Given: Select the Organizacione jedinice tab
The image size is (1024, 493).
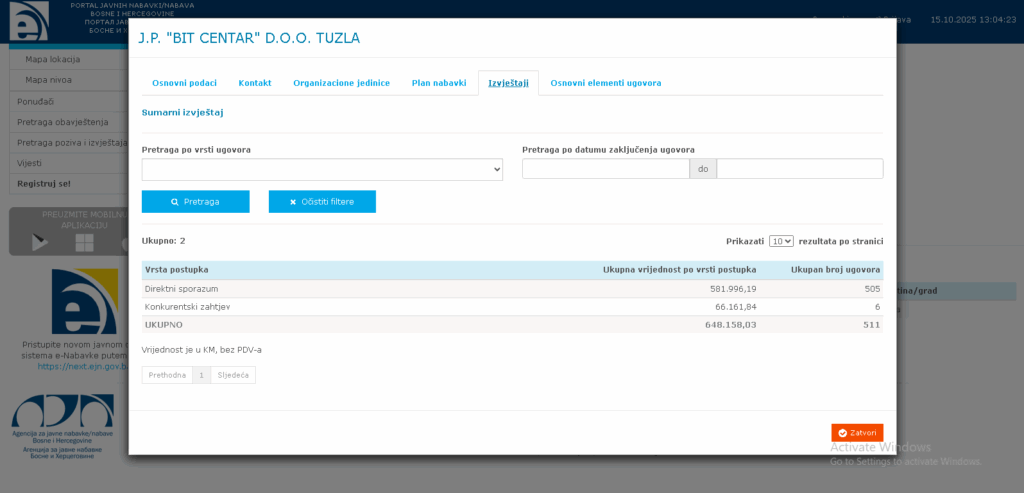Looking at the screenshot, I should pyautogui.click(x=341, y=83).
